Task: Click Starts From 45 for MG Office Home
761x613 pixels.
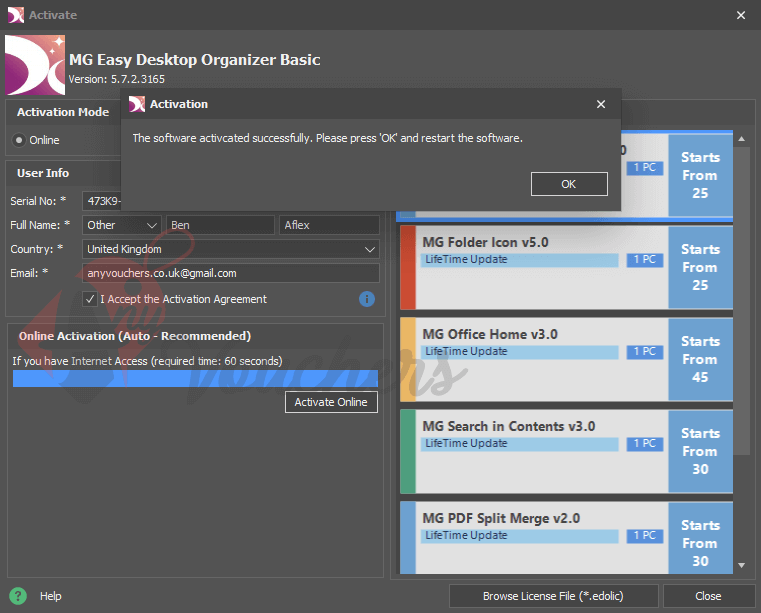Action: point(700,360)
